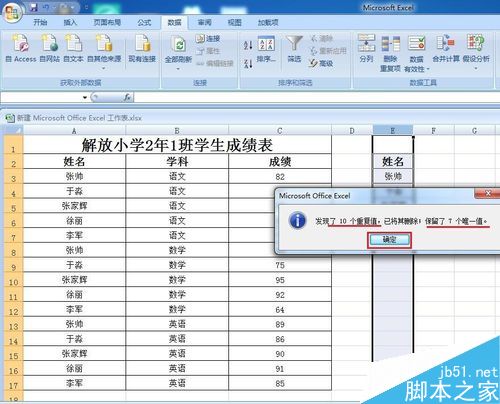Click the Sort A to Z ascending icon

pyautogui.click(x=248, y=45)
